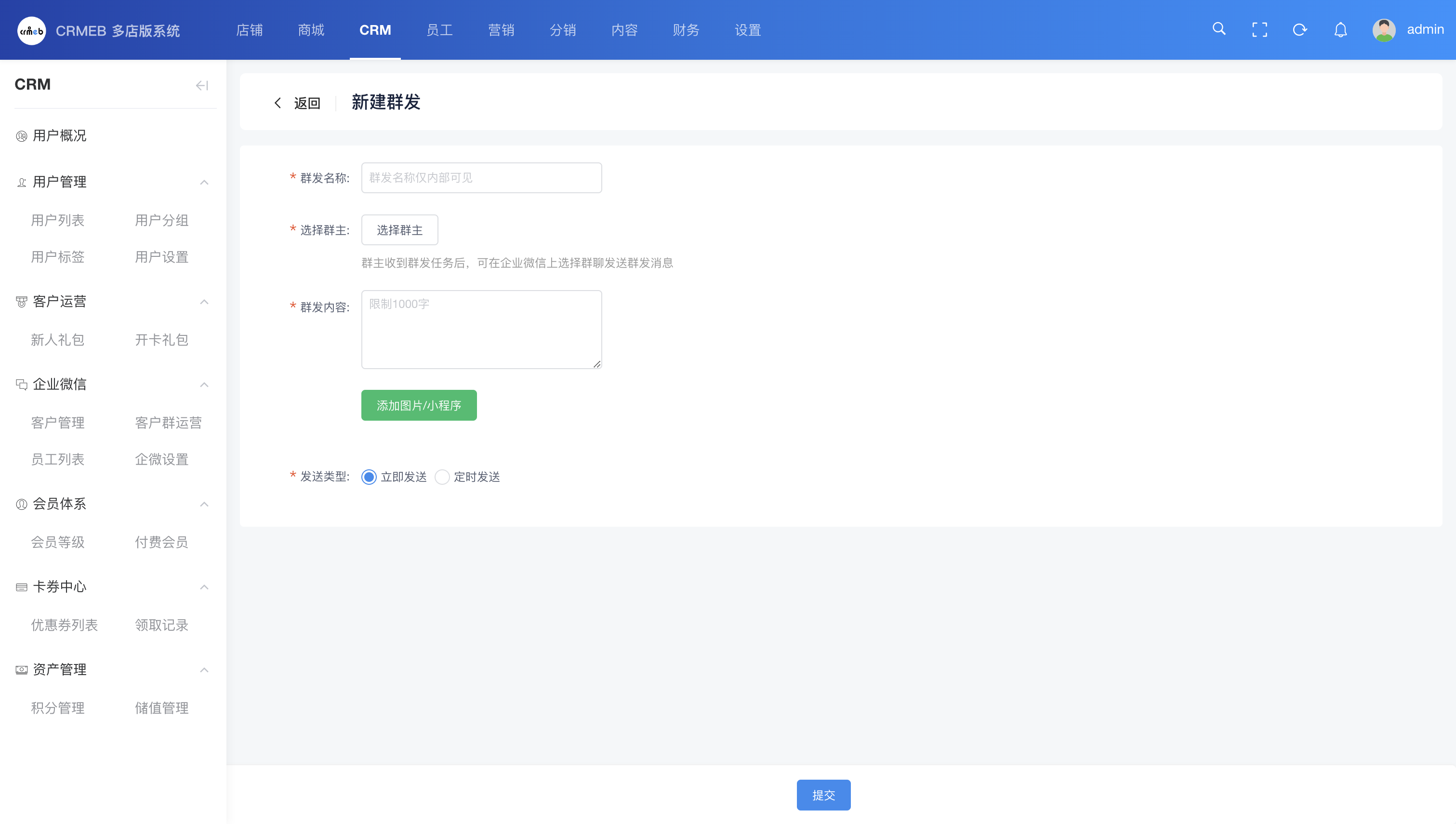The image size is (1456, 824).
Task: Select 立即发送 radio option
Action: [x=369, y=477]
